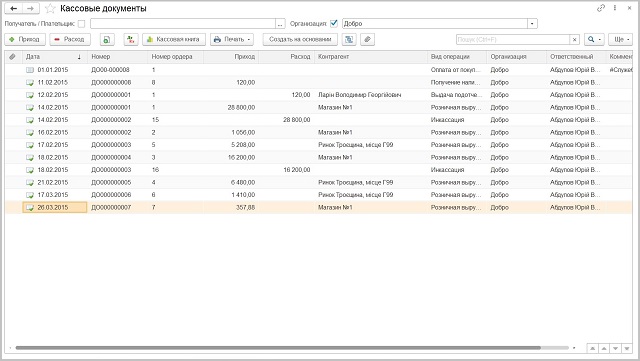Click the horizontal scrollbar at the bottom

pos(278,348)
